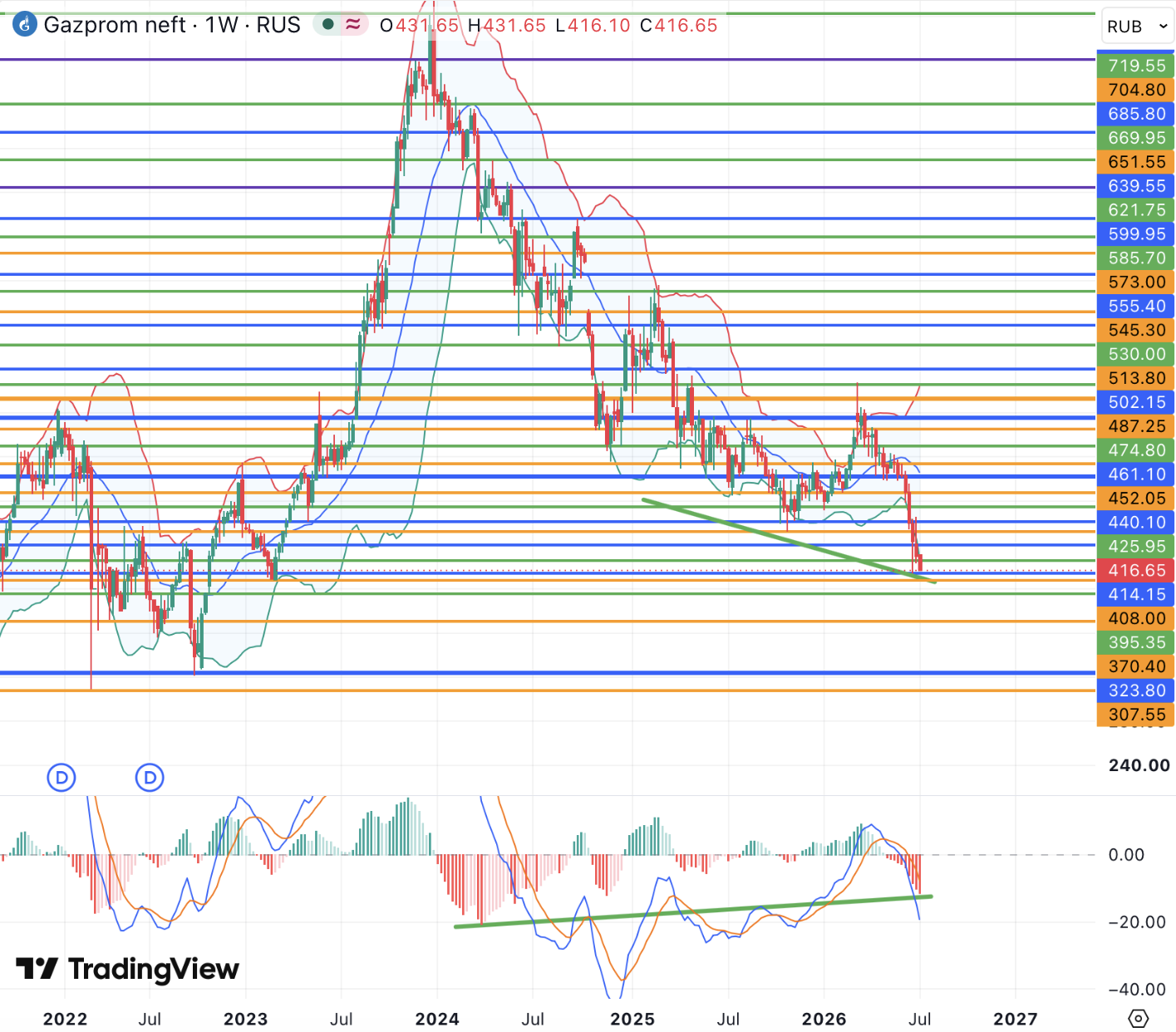
Task: Select the 323.80 blue price label
Action: (1136, 690)
